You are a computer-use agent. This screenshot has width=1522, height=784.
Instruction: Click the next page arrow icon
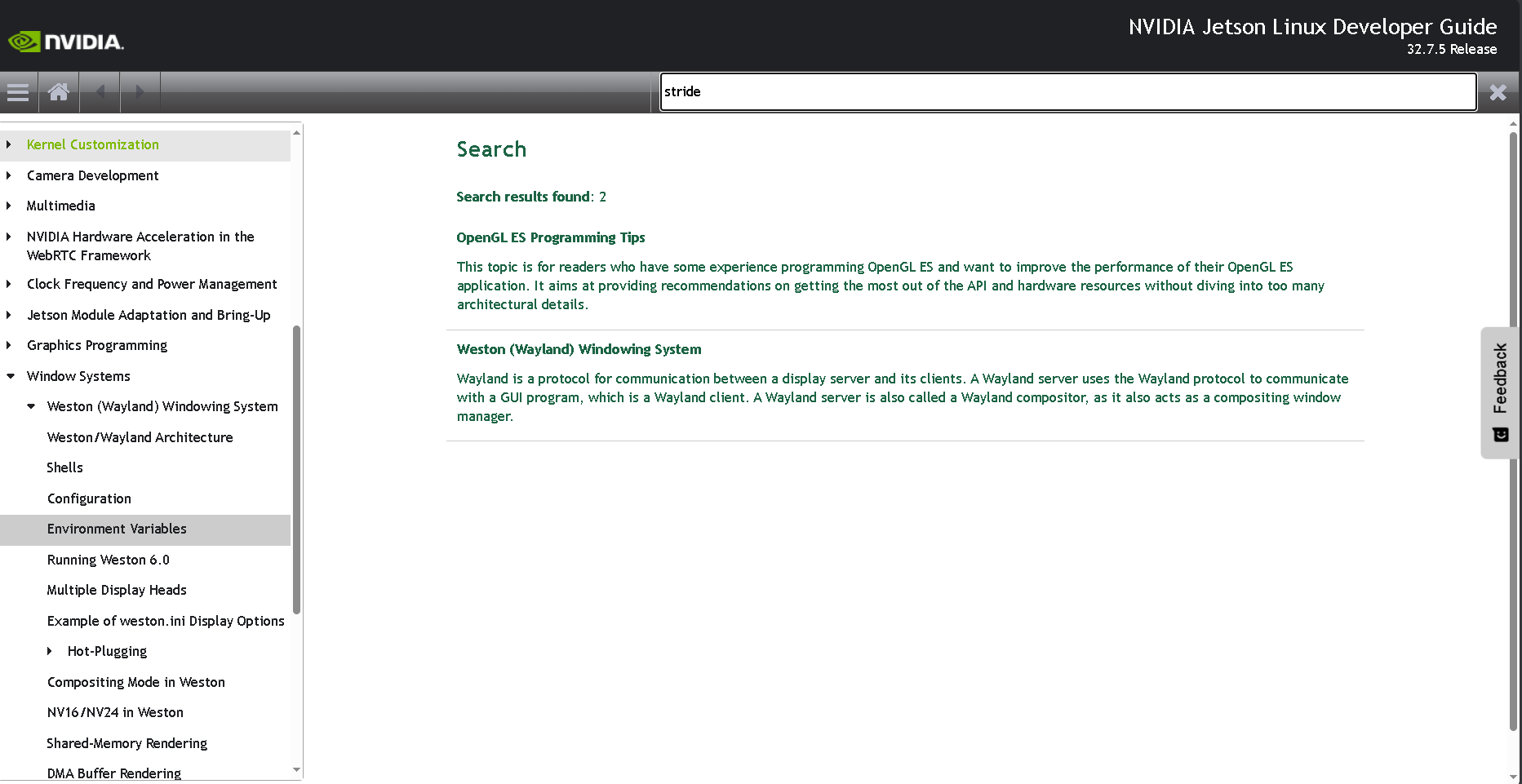(x=140, y=92)
